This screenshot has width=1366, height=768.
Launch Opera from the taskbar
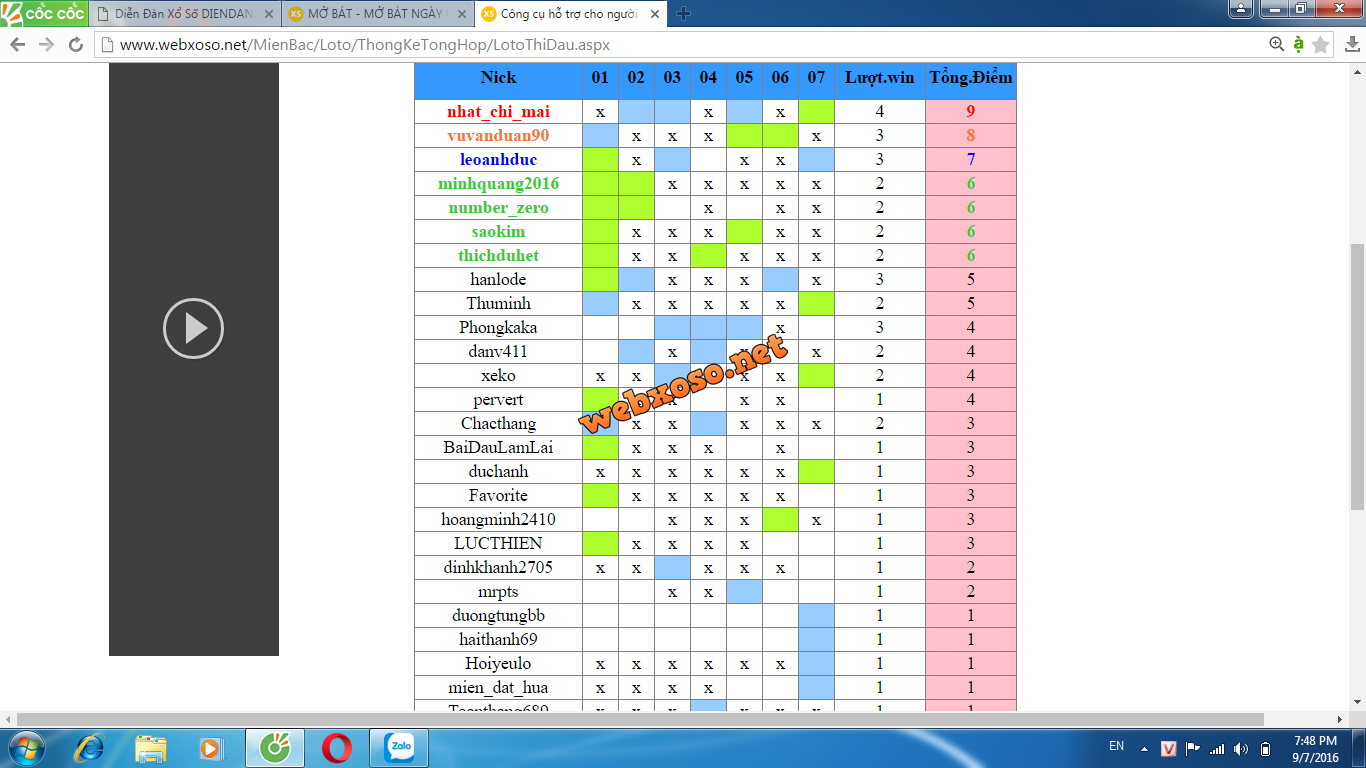pos(337,747)
